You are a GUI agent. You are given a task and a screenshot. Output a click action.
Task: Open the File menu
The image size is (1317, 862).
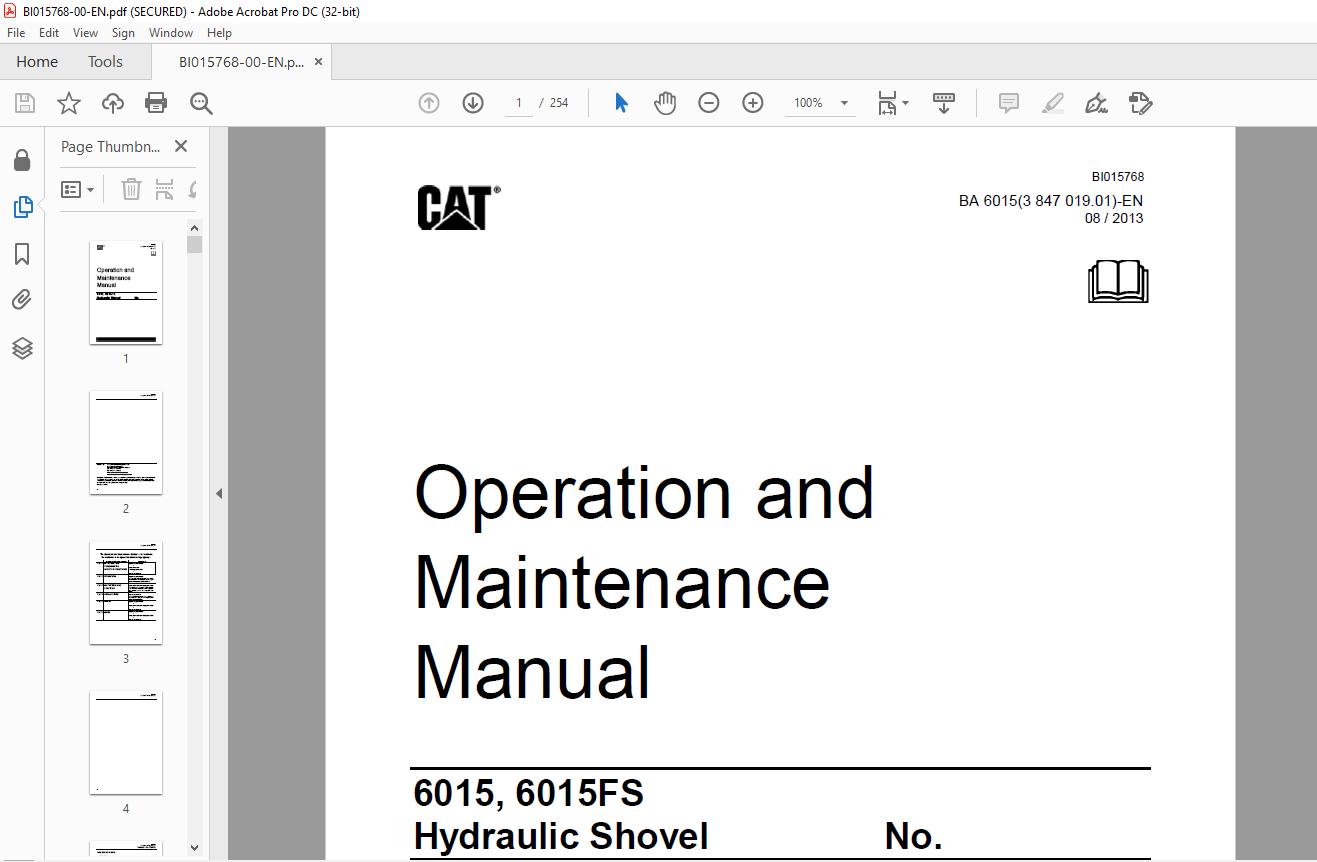tap(16, 33)
